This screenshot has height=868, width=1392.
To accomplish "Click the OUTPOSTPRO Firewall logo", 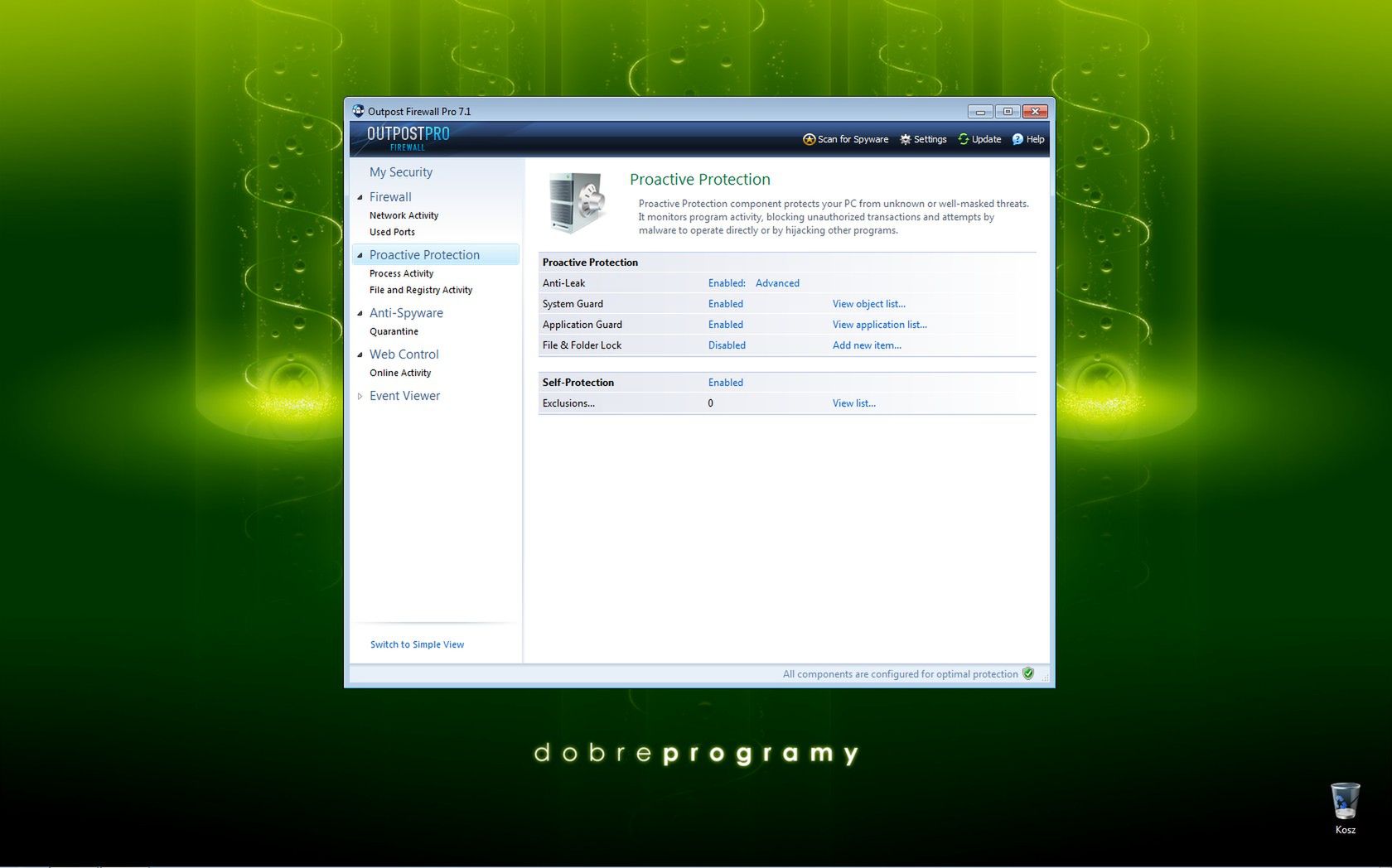I will pyautogui.click(x=408, y=137).
